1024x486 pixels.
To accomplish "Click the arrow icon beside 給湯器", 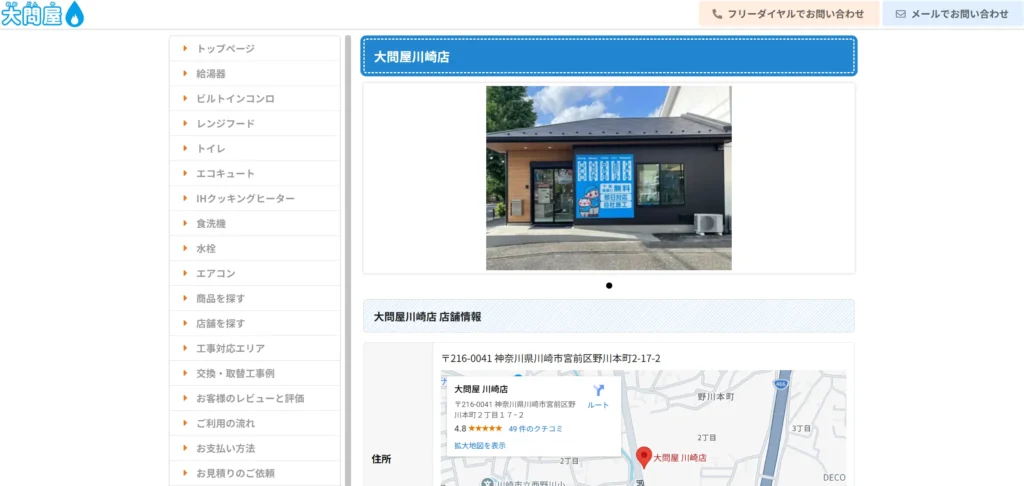I will pos(185,73).
